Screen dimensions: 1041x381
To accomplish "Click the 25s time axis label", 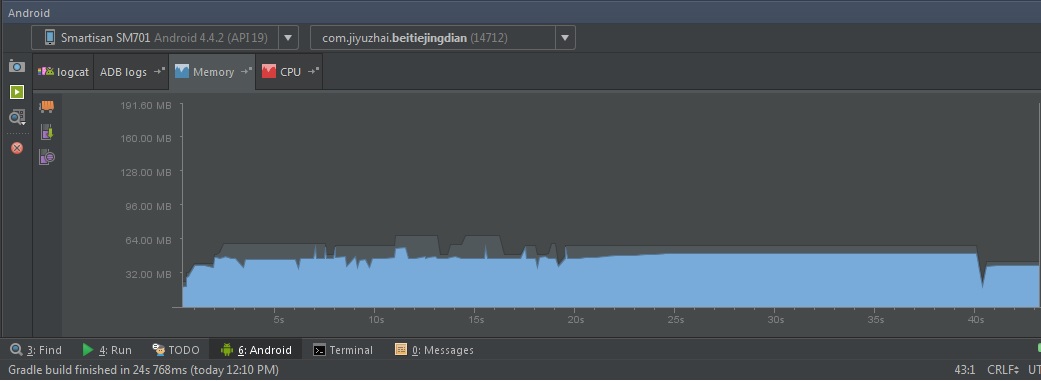I will [676, 320].
